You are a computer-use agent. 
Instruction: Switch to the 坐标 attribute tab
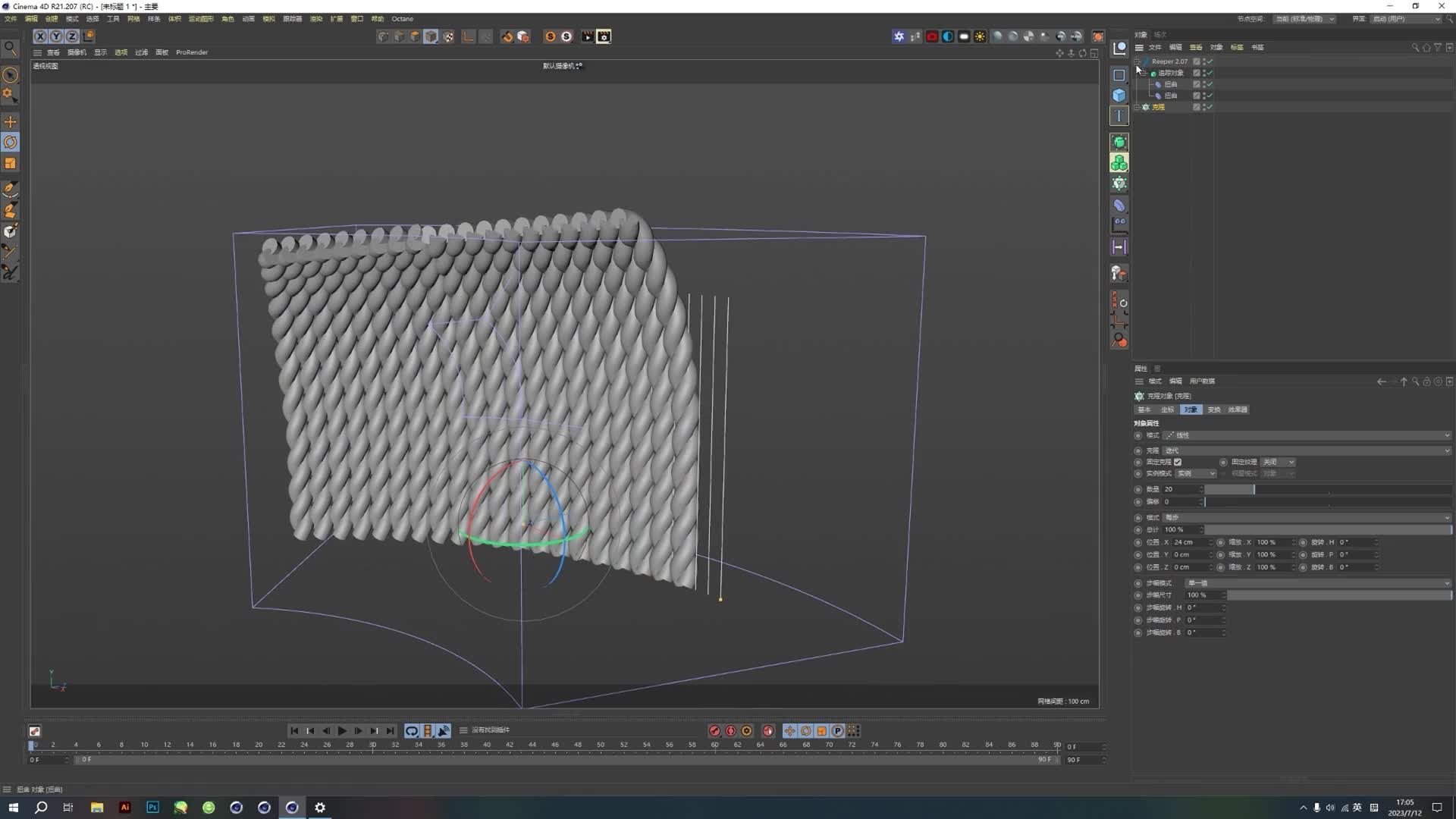click(x=1167, y=409)
